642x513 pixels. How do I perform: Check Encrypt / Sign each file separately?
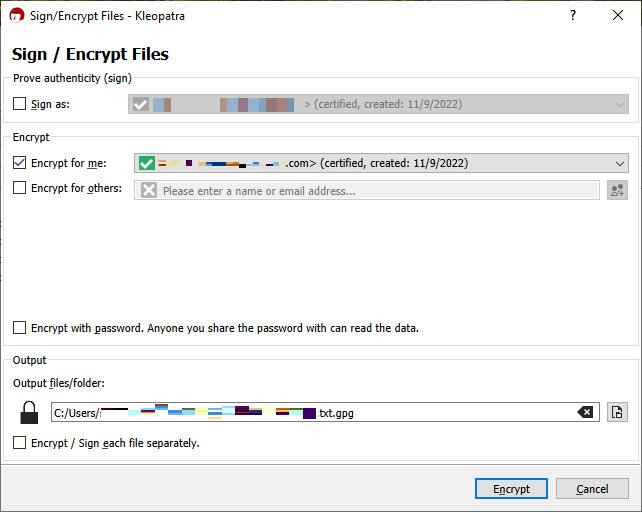tap(20, 443)
